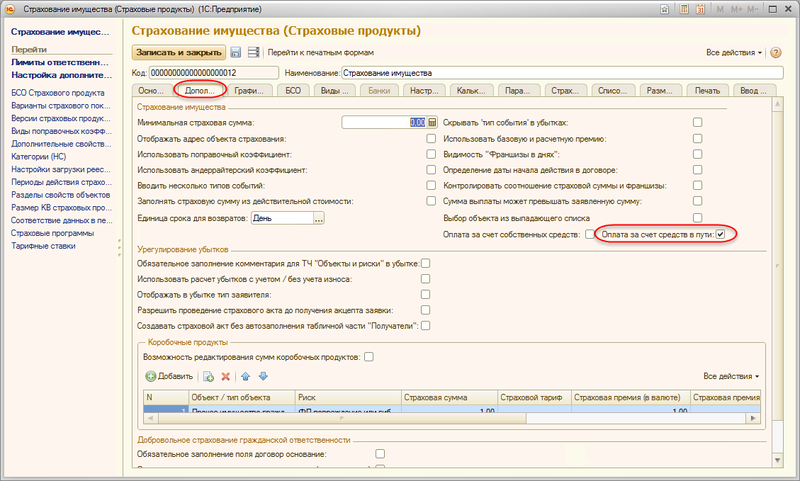800x481 pixels.
Task: Open calculator for Минимальная страховая сумма field
Action: (x=432, y=123)
